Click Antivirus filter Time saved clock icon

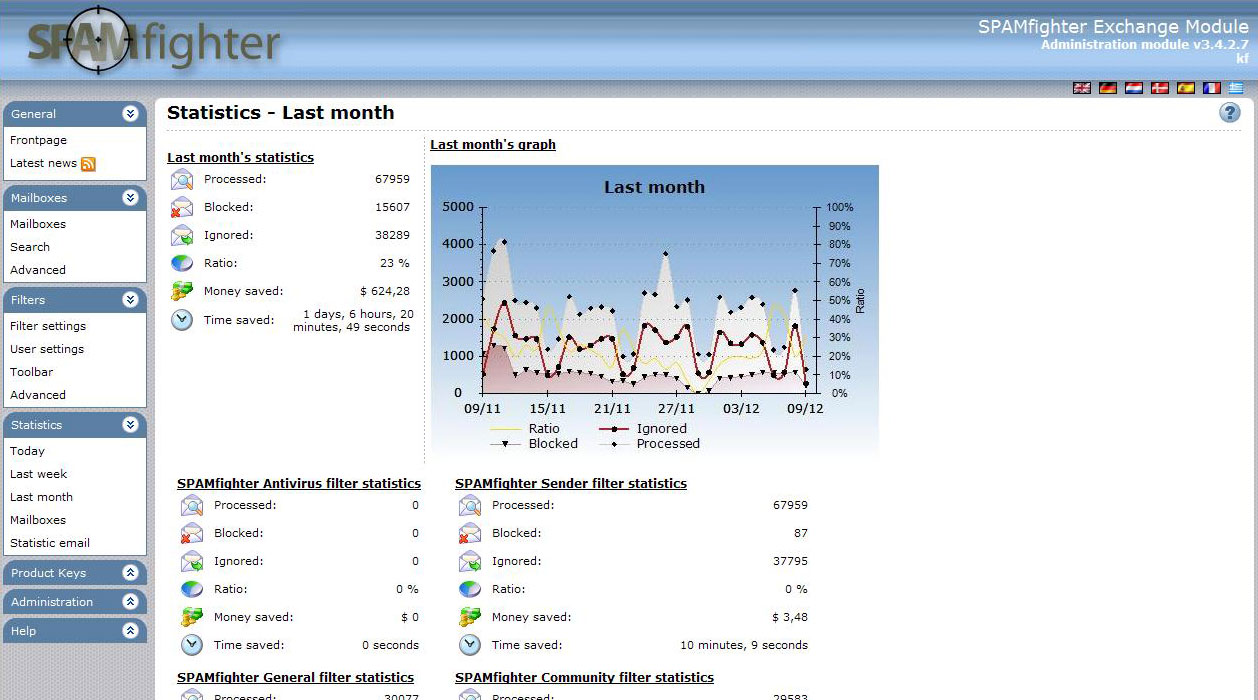click(191, 646)
